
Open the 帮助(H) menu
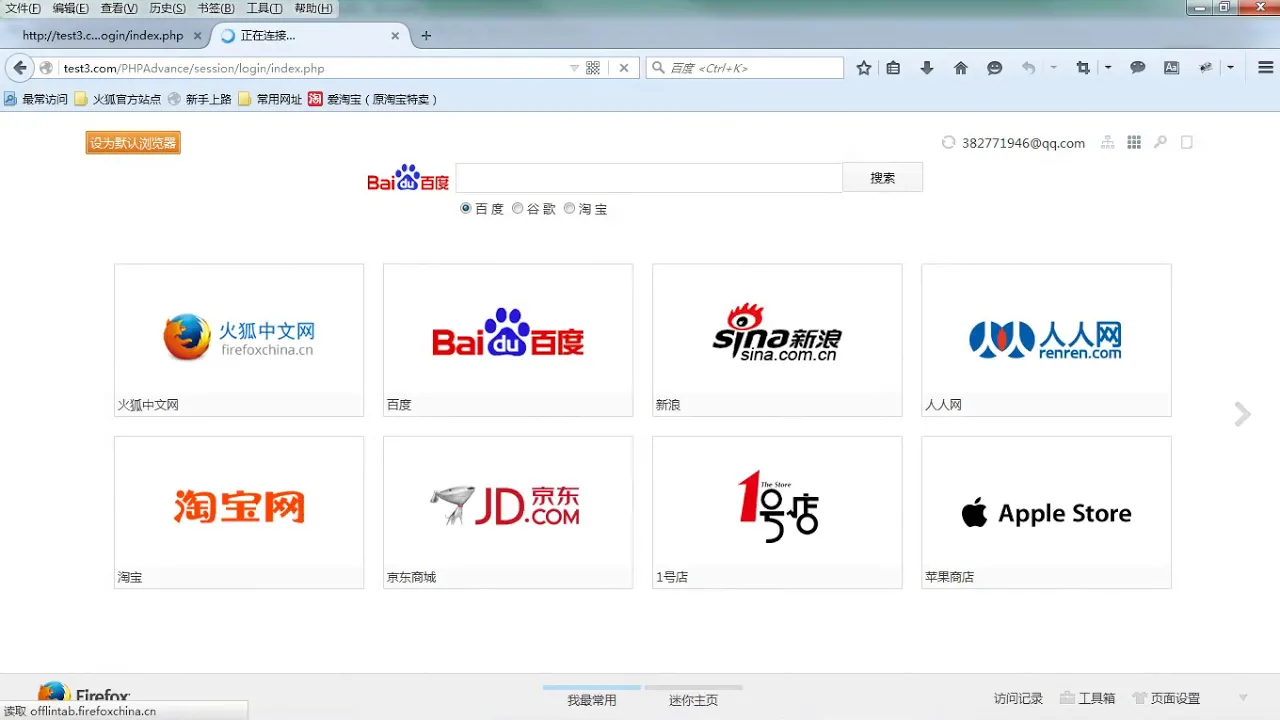(313, 8)
